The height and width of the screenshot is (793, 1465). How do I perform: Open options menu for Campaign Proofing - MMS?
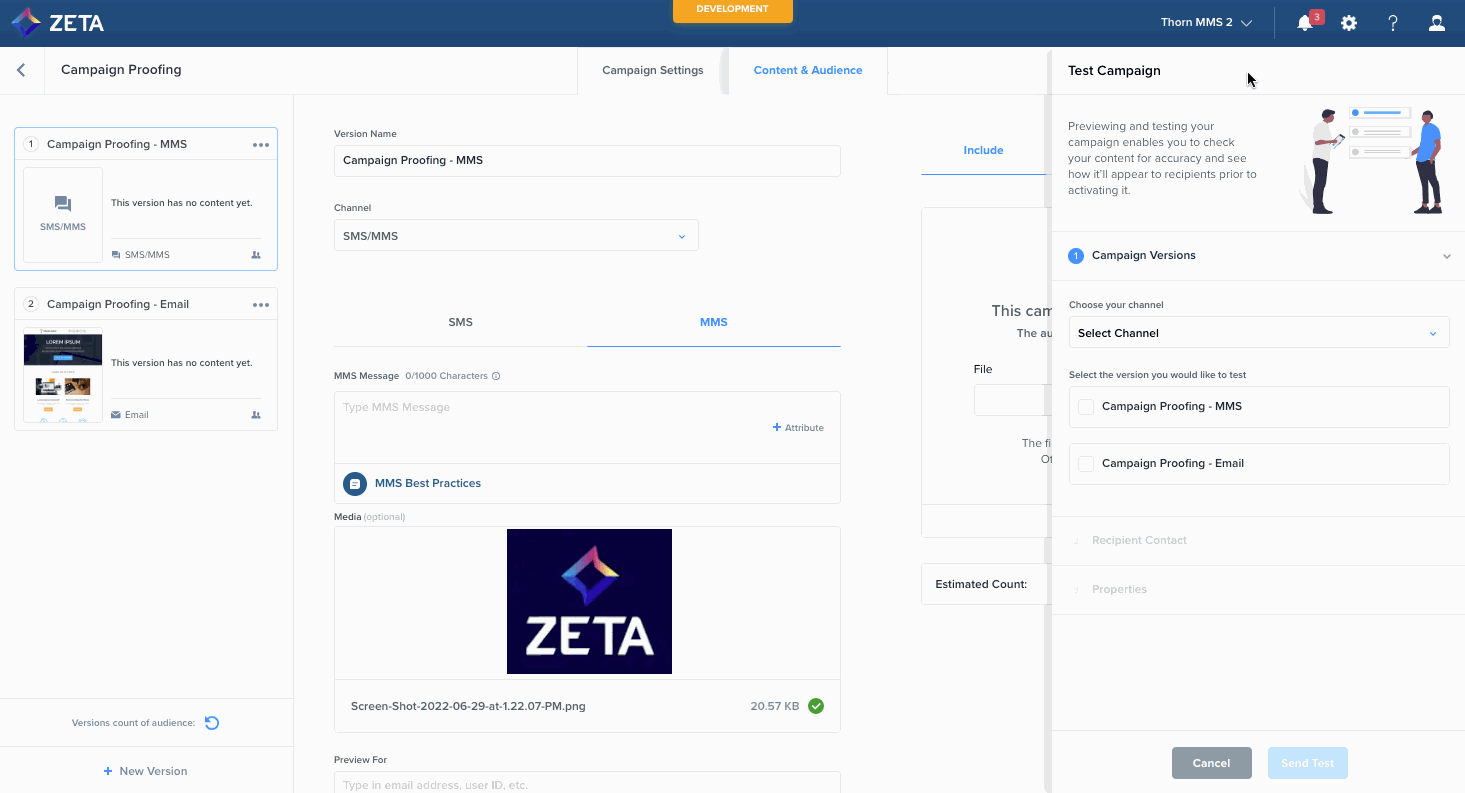261,144
